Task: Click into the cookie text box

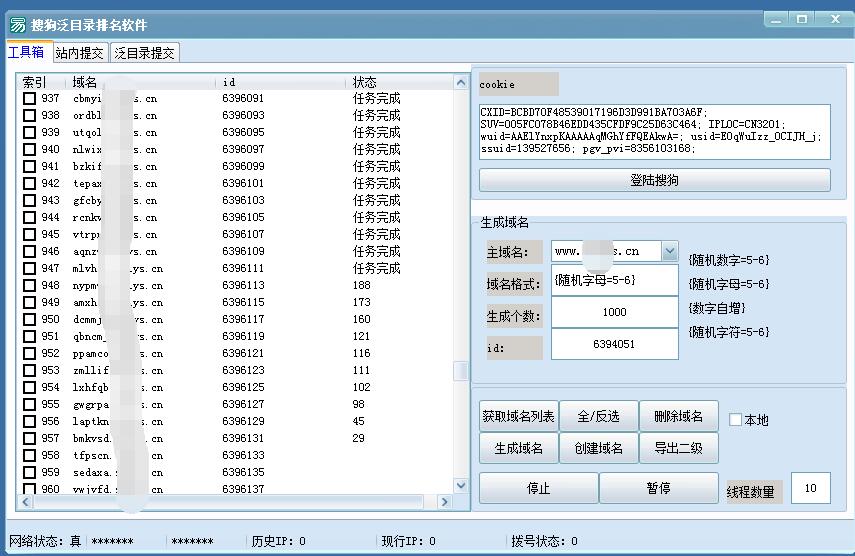Action: 654,132
